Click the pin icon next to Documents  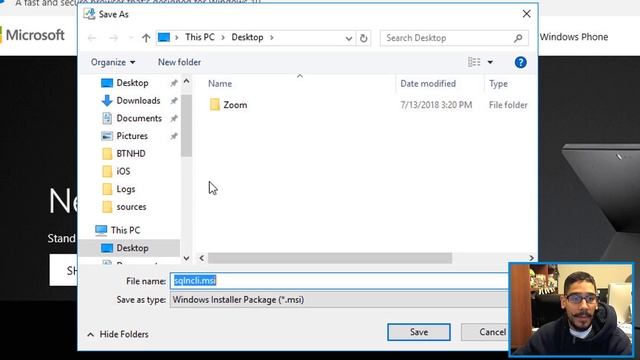(x=174, y=118)
